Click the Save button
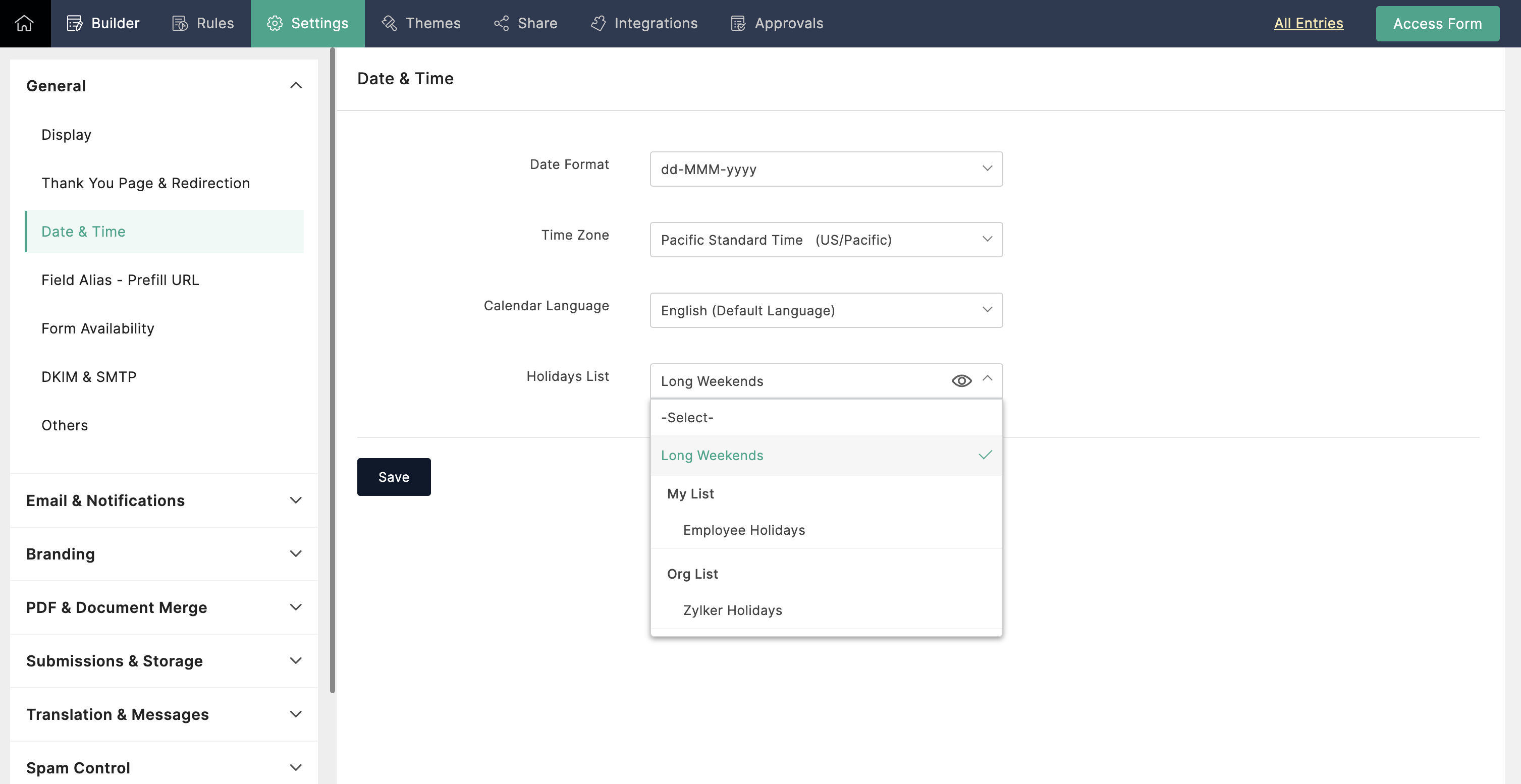Viewport: 1521px width, 784px height. (x=393, y=476)
